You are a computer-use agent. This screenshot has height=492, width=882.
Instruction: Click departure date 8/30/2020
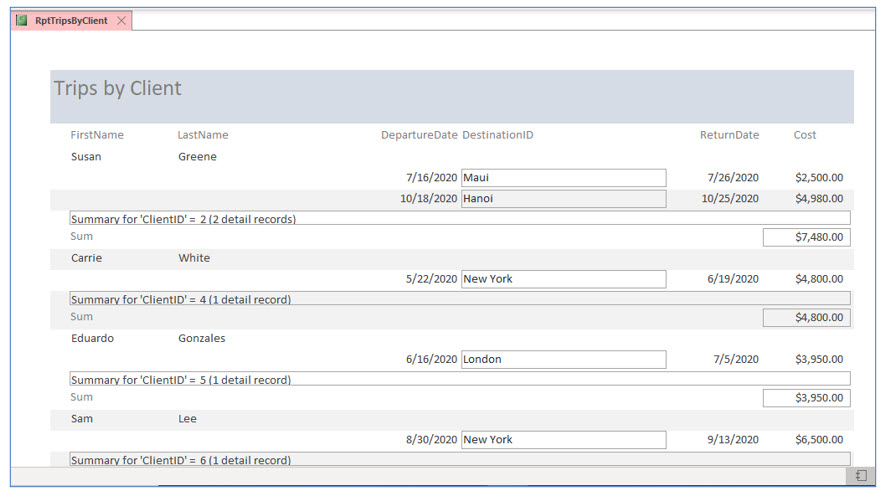pos(431,440)
